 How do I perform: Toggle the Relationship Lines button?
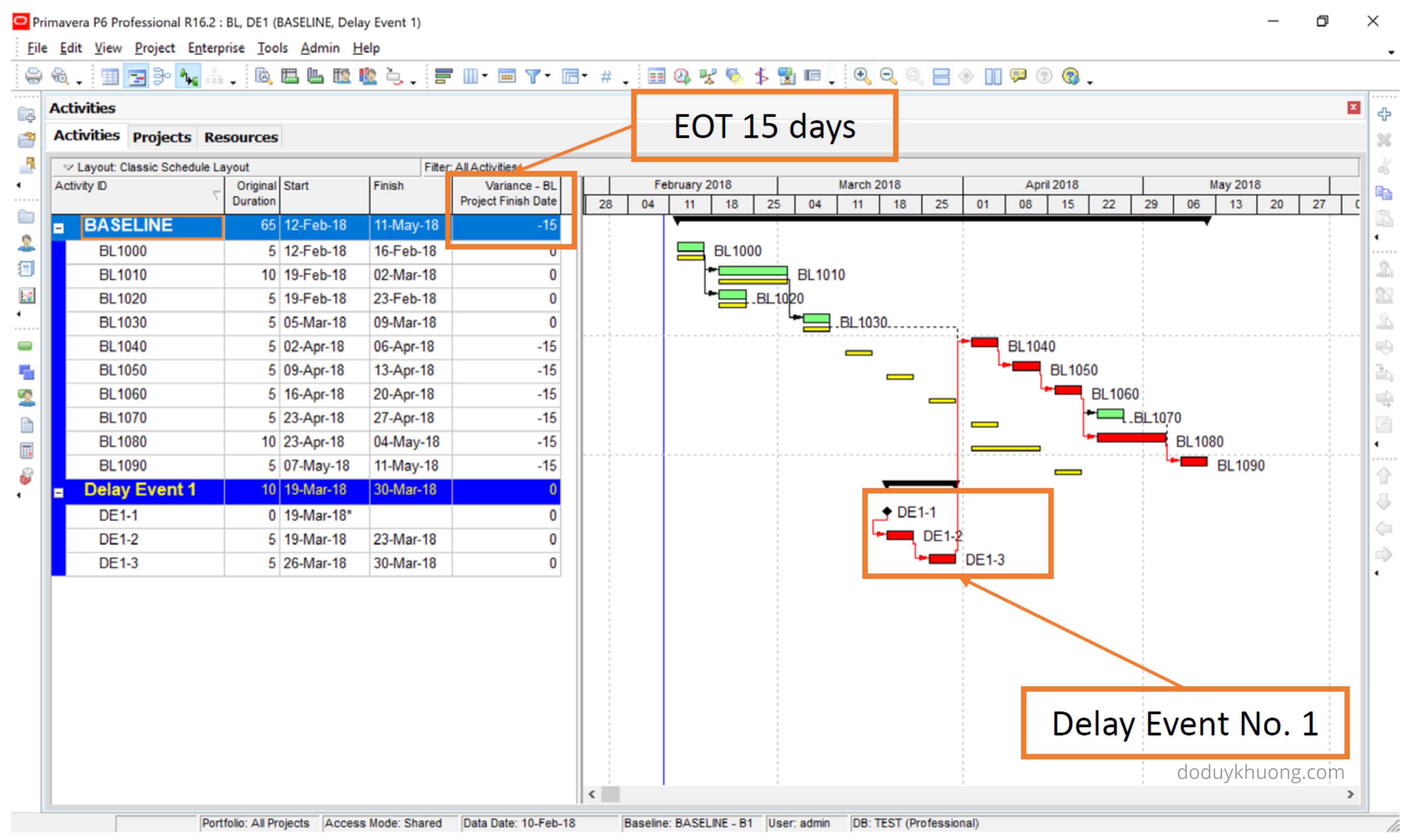(188, 76)
